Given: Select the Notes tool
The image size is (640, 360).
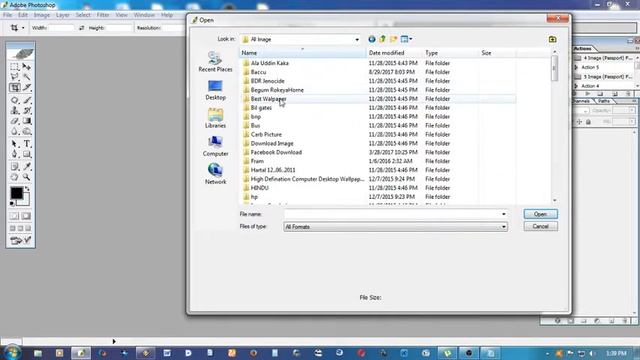Looking at the screenshot, I should coord(15,167).
